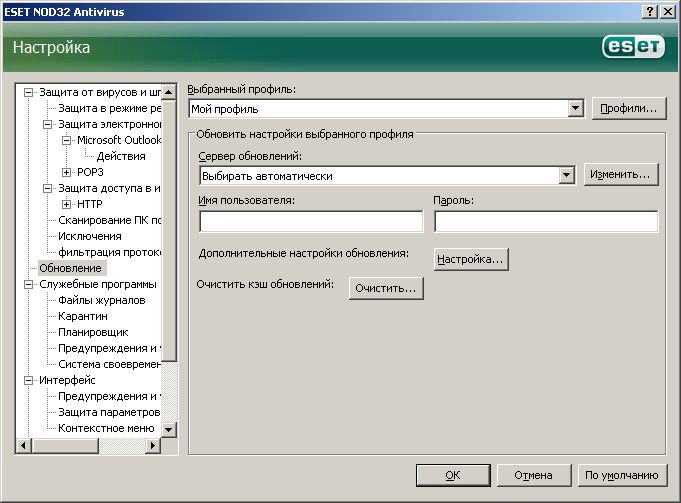Viewport: 681px width, 503px height.
Task: Select Контекстное меню tree item
Action: [106, 428]
